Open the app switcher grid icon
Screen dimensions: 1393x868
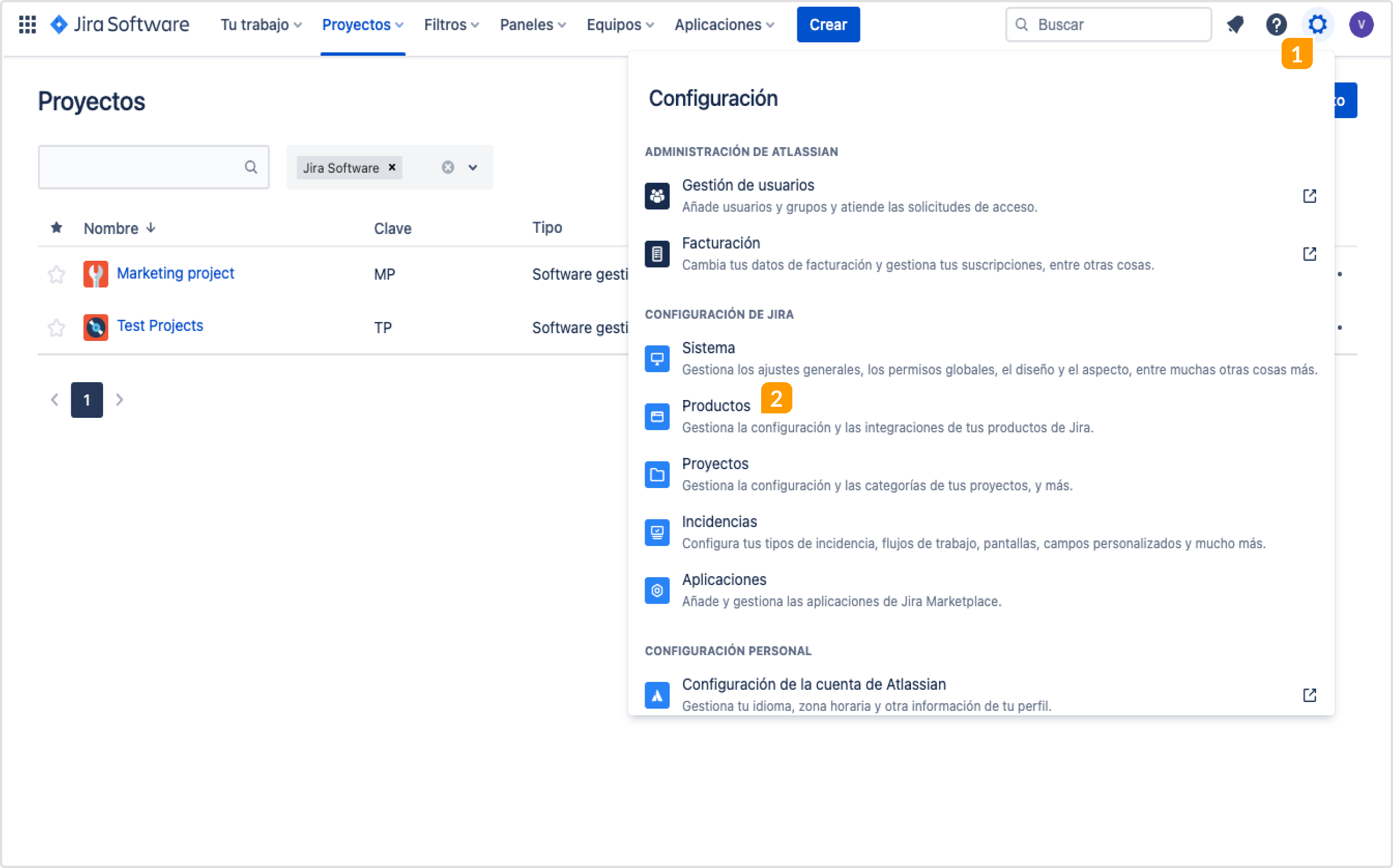[x=27, y=25]
